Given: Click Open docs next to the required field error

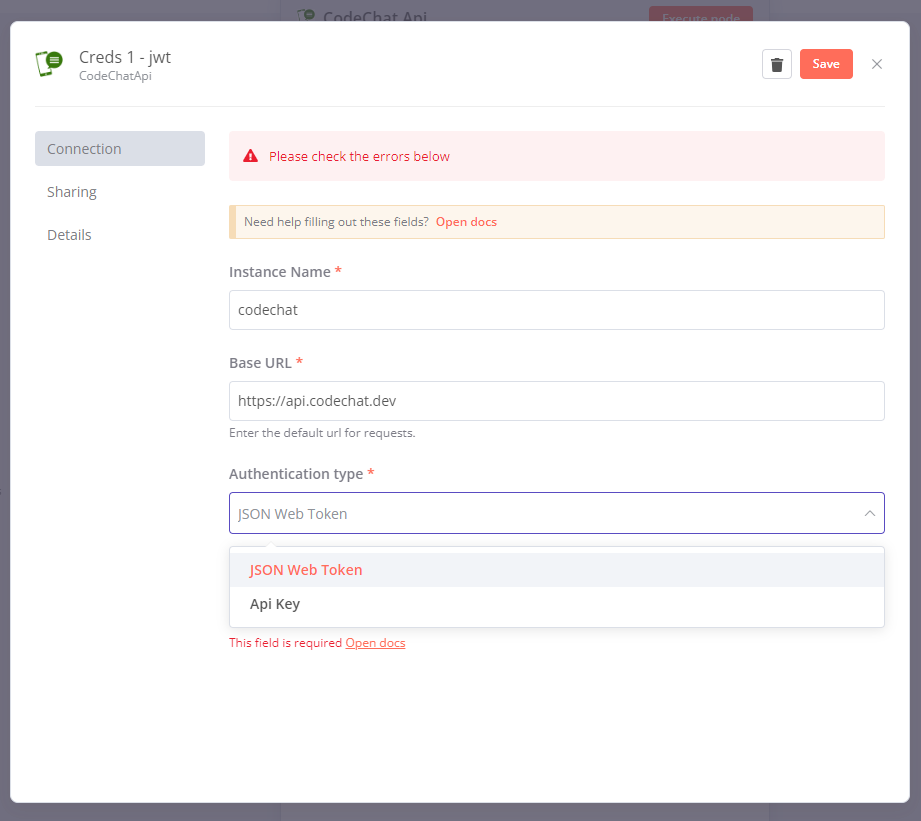Looking at the screenshot, I should [375, 643].
